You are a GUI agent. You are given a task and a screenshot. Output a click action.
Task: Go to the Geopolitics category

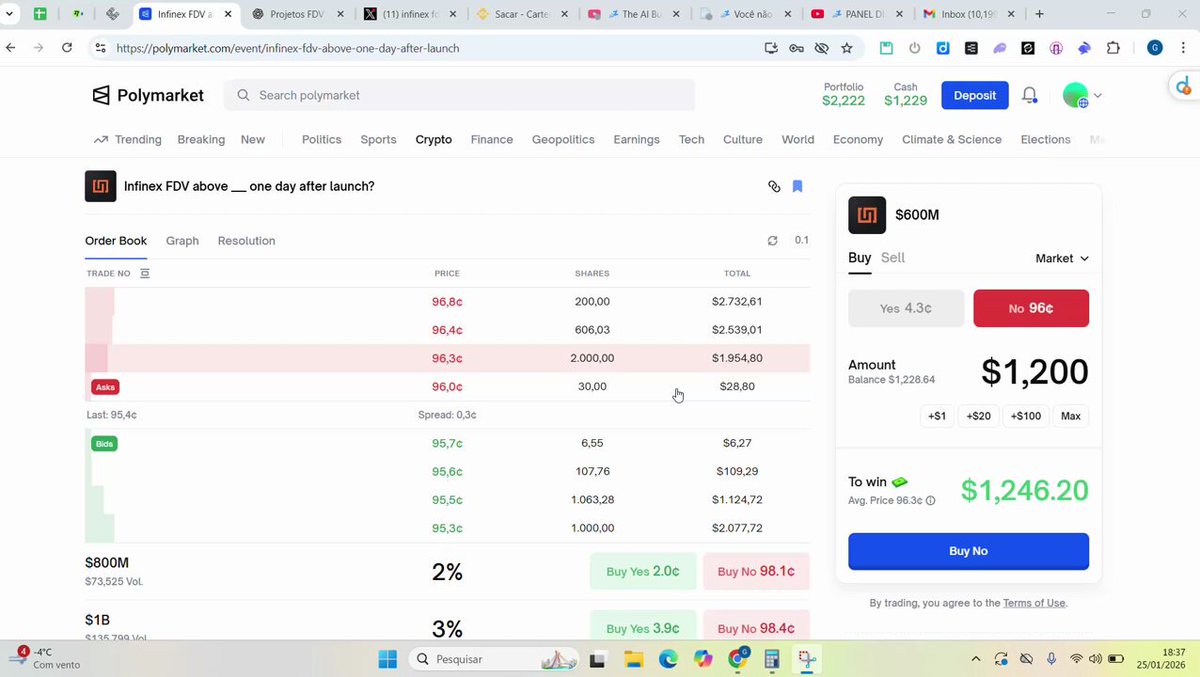(563, 140)
